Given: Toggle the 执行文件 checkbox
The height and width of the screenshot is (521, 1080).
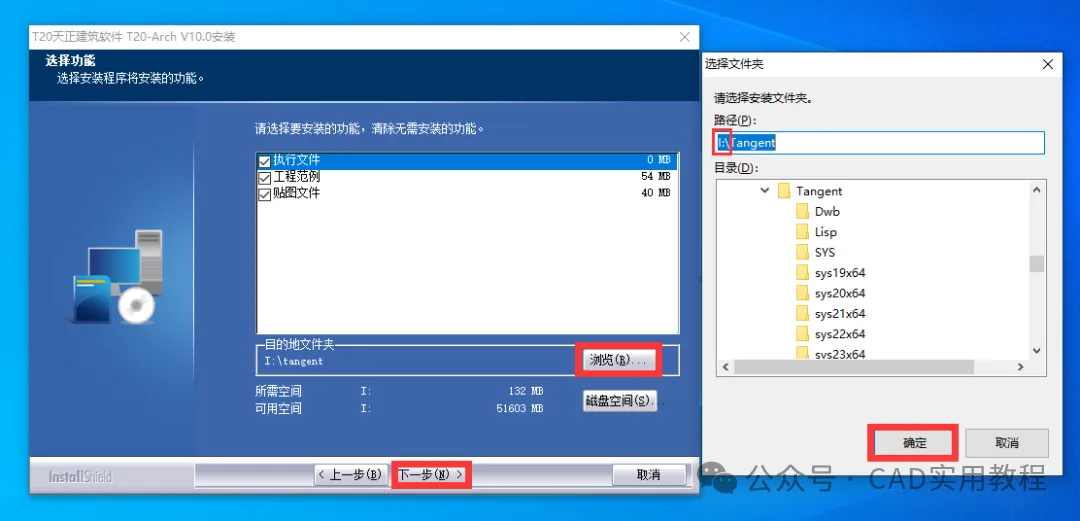Looking at the screenshot, I should tap(264, 161).
